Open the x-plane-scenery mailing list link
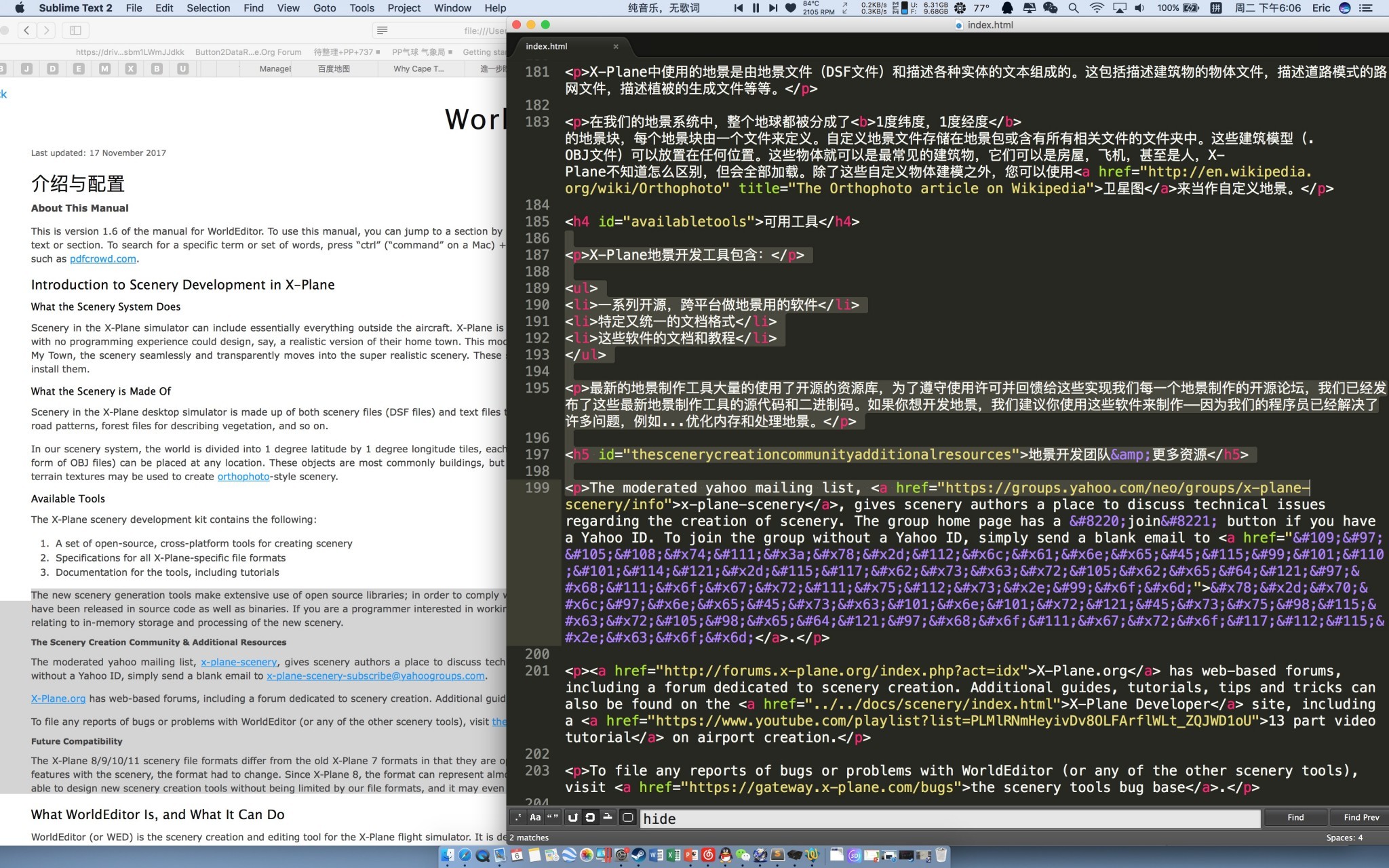Screen dimensions: 1389x868 pyautogui.click(x=239, y=662)
